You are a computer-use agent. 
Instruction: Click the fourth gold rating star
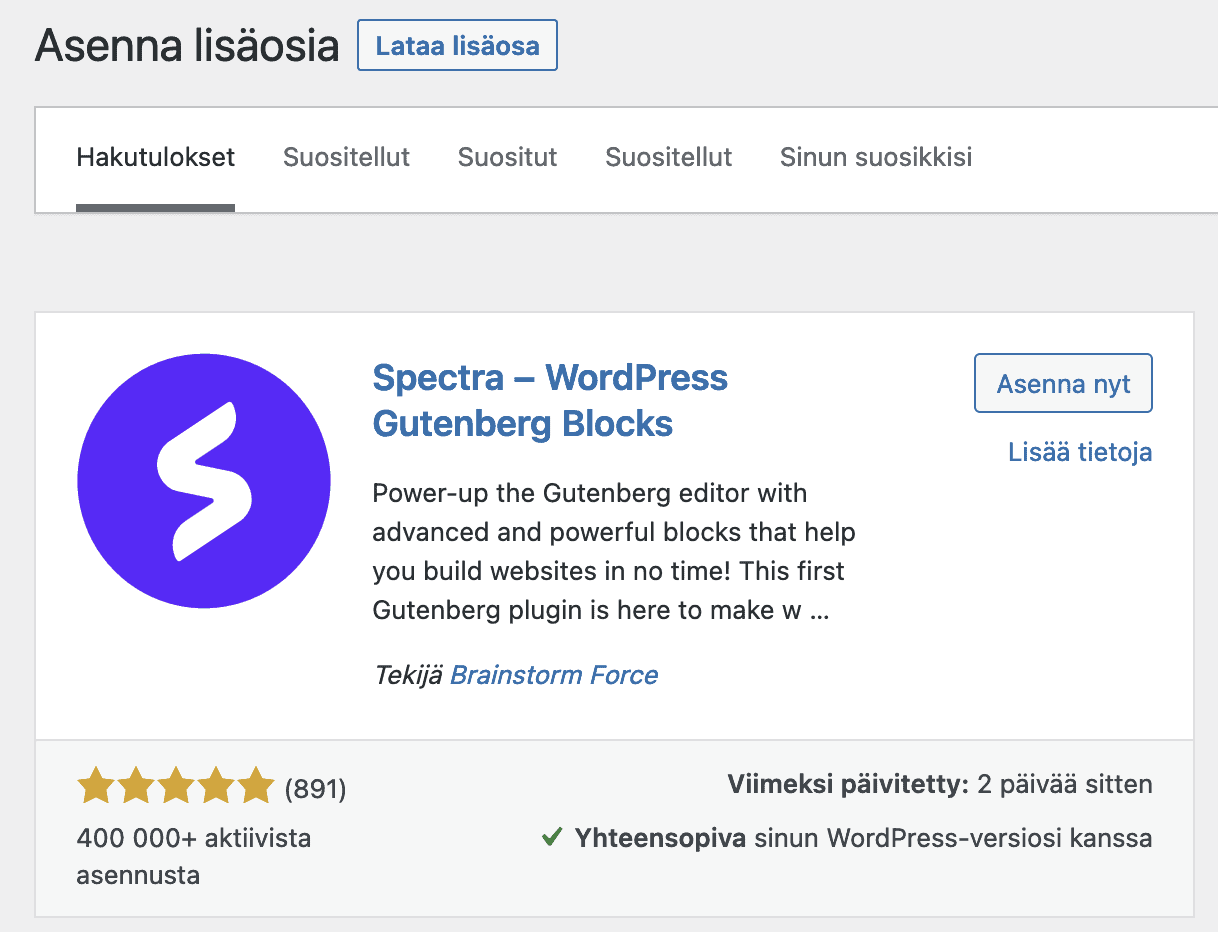point(215,786)
